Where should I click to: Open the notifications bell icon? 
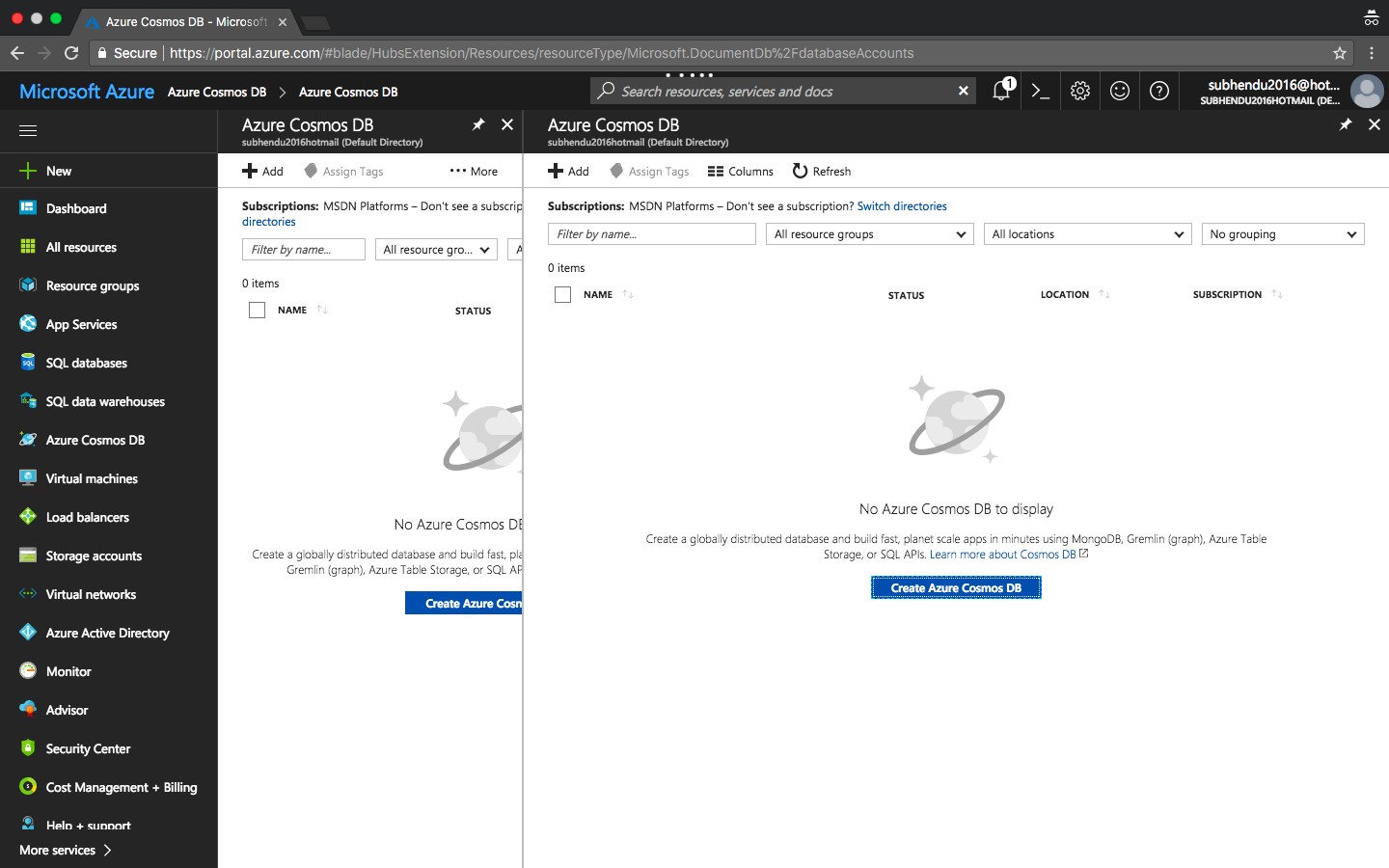(x=1002, y=91)
